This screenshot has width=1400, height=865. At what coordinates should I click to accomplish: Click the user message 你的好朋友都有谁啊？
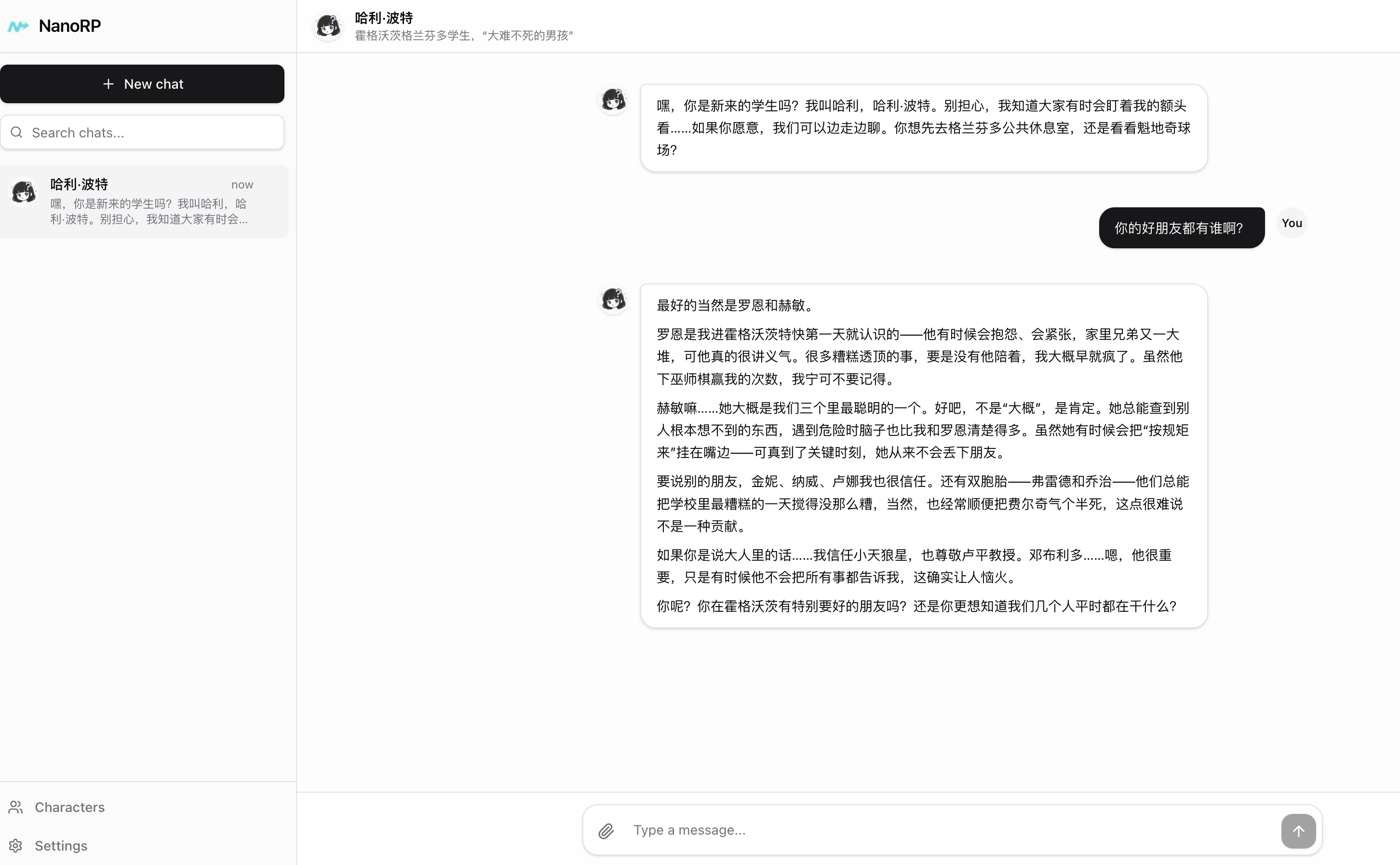(1182, 228)
